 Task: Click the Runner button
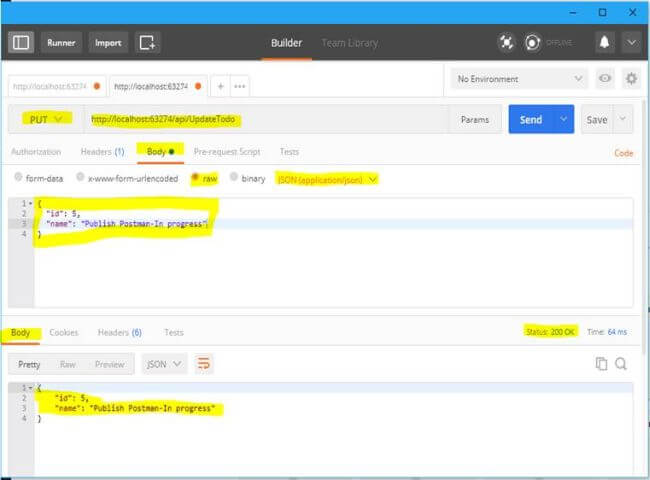pos(61,42)
